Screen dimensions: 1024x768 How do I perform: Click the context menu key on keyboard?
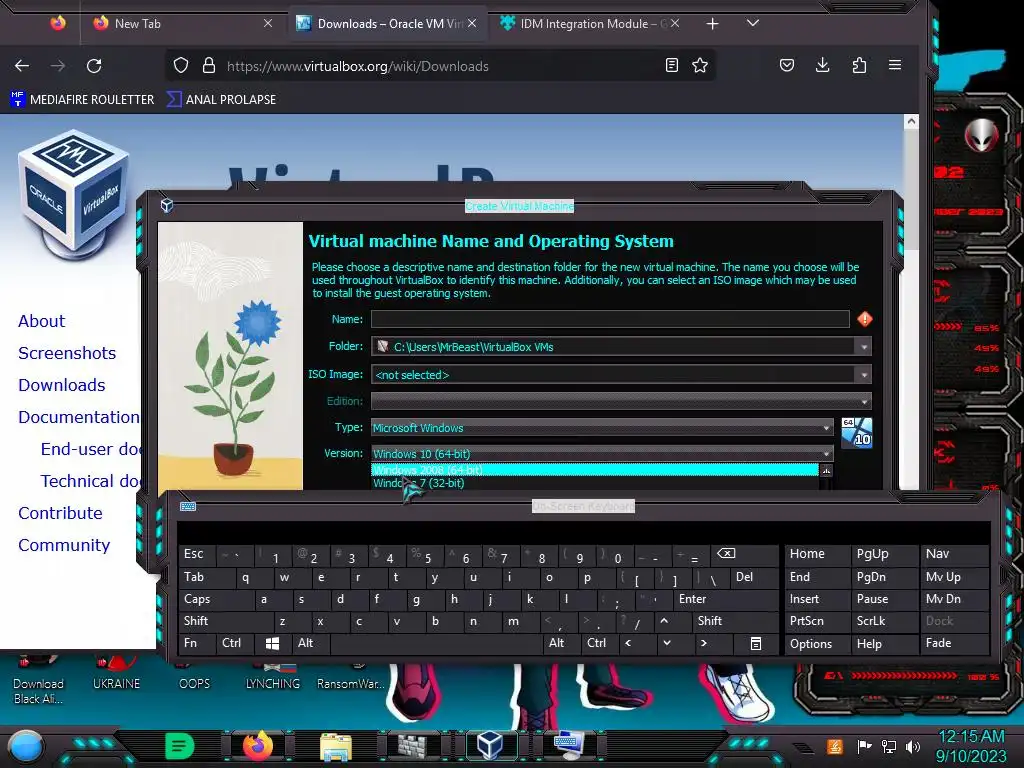[756, 643]
